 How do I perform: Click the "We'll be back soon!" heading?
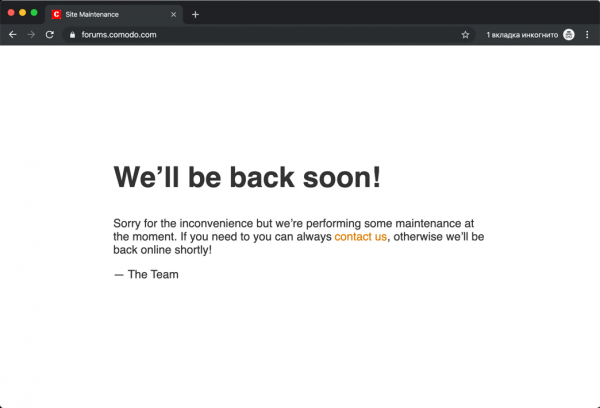point(247,177)
